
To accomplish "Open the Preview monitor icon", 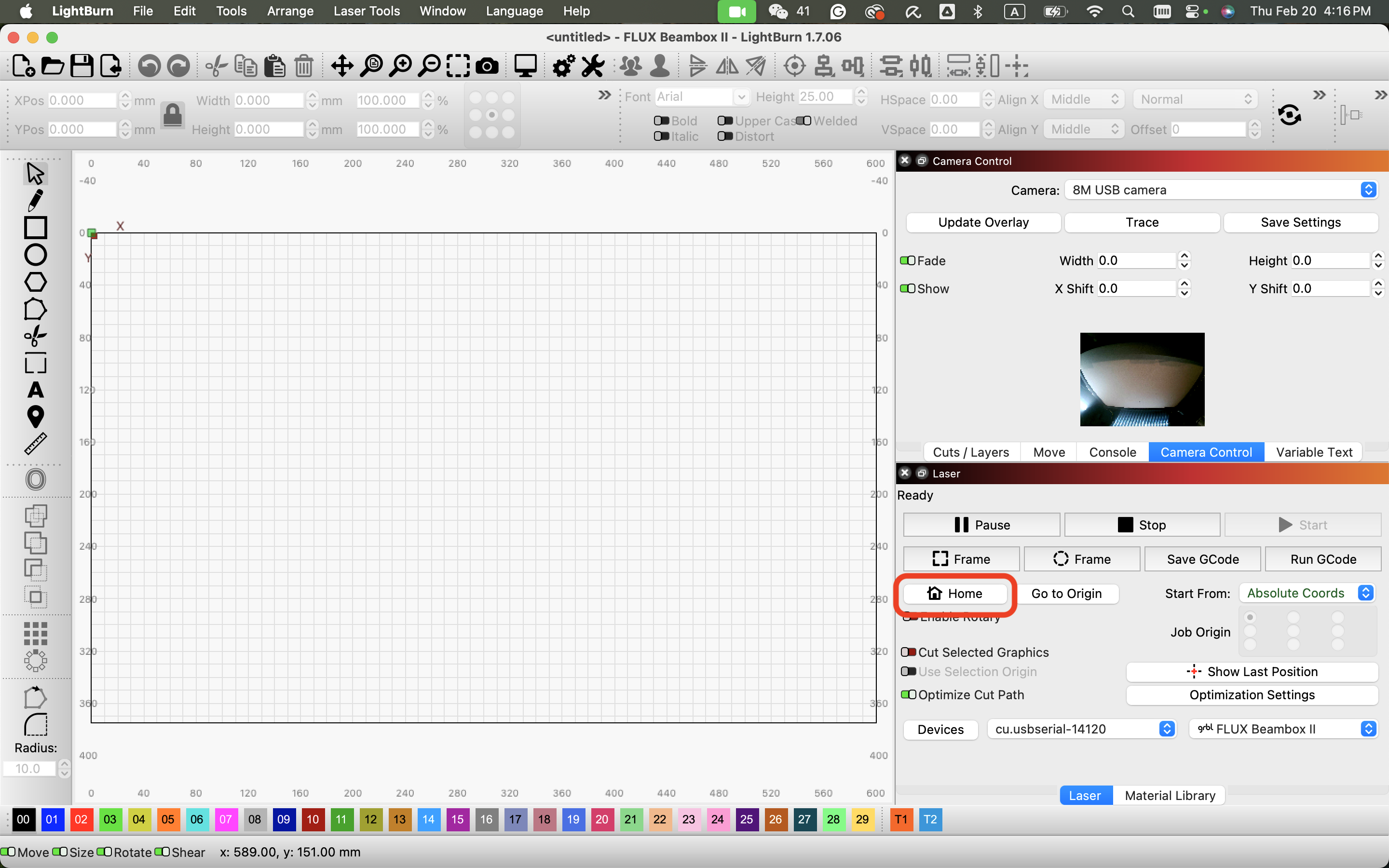I will pos(525,66).
